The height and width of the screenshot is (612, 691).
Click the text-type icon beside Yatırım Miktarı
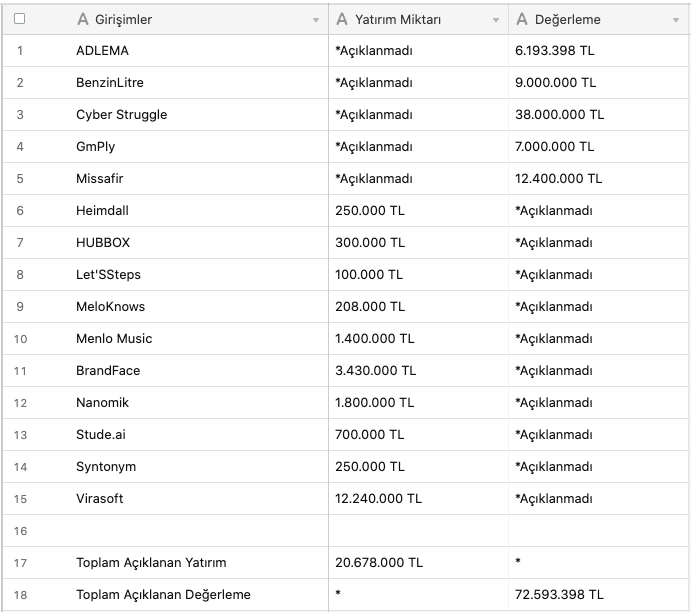pos(342,19)
